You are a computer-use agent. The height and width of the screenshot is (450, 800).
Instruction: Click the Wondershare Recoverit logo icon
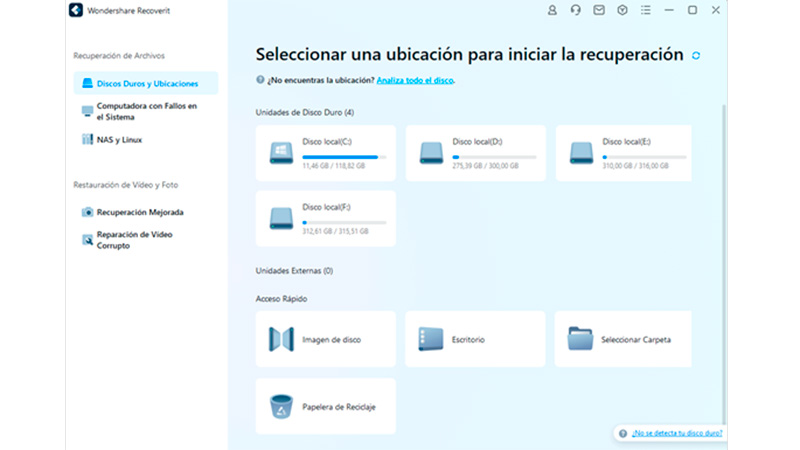tap(75, 10)
